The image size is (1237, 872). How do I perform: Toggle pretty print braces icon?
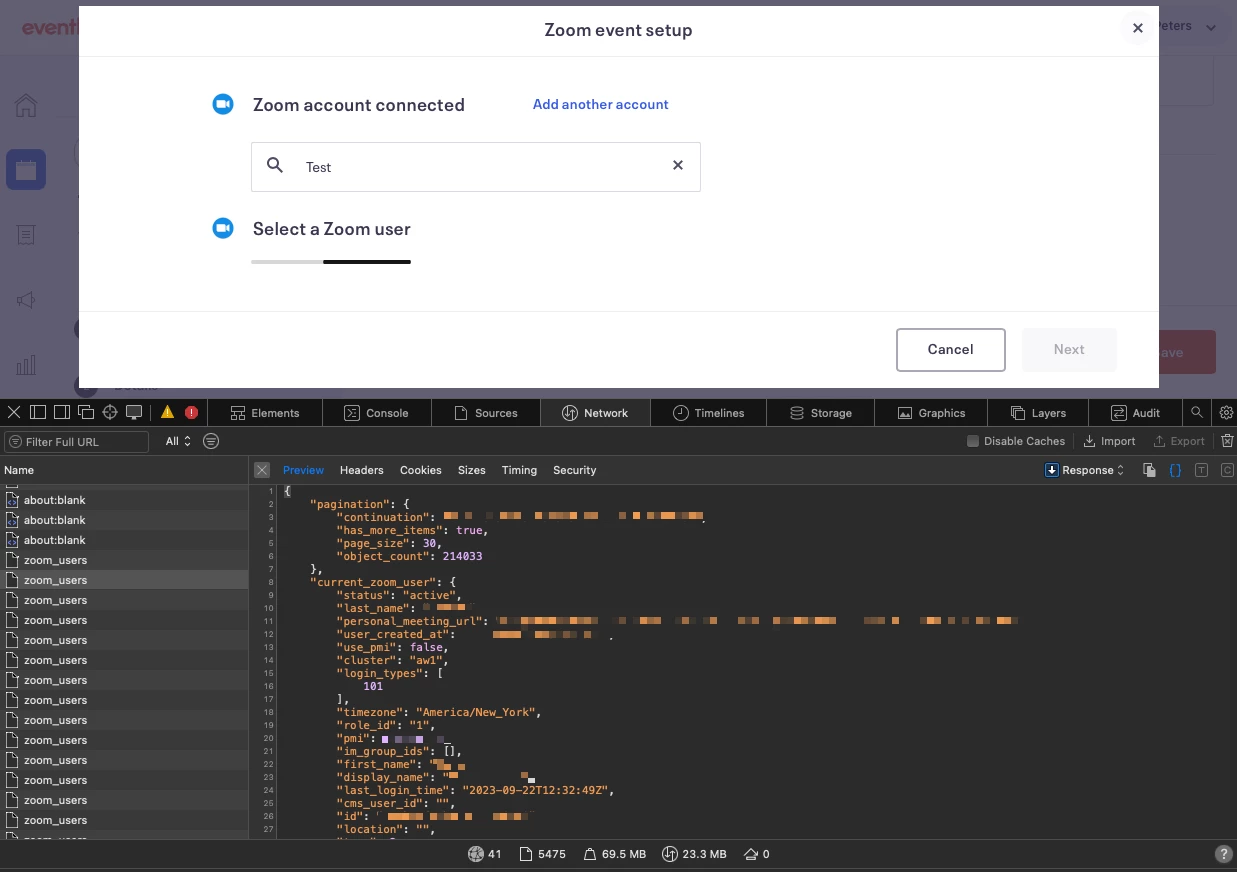click(1176, 470)
